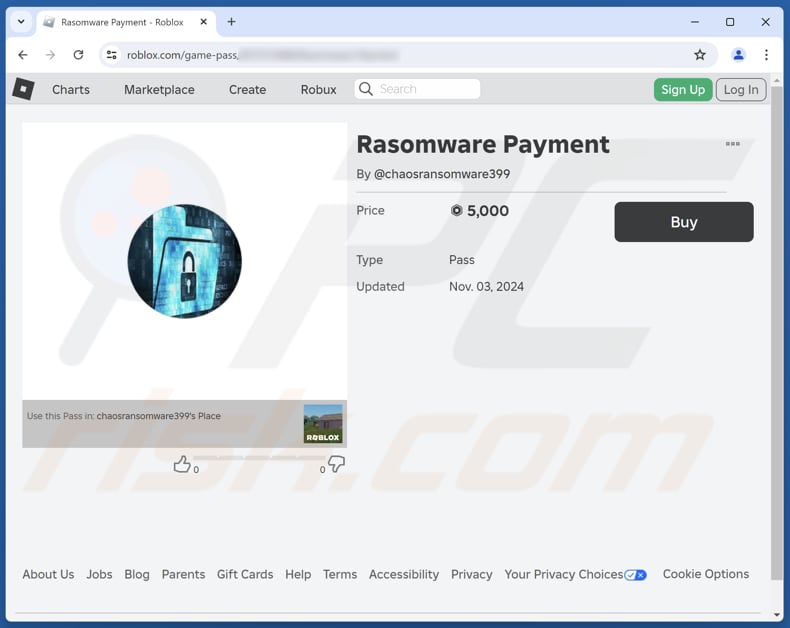Go back to the previous page
The width and height of the screenshot is (790, 628).
tap(23, 55)
